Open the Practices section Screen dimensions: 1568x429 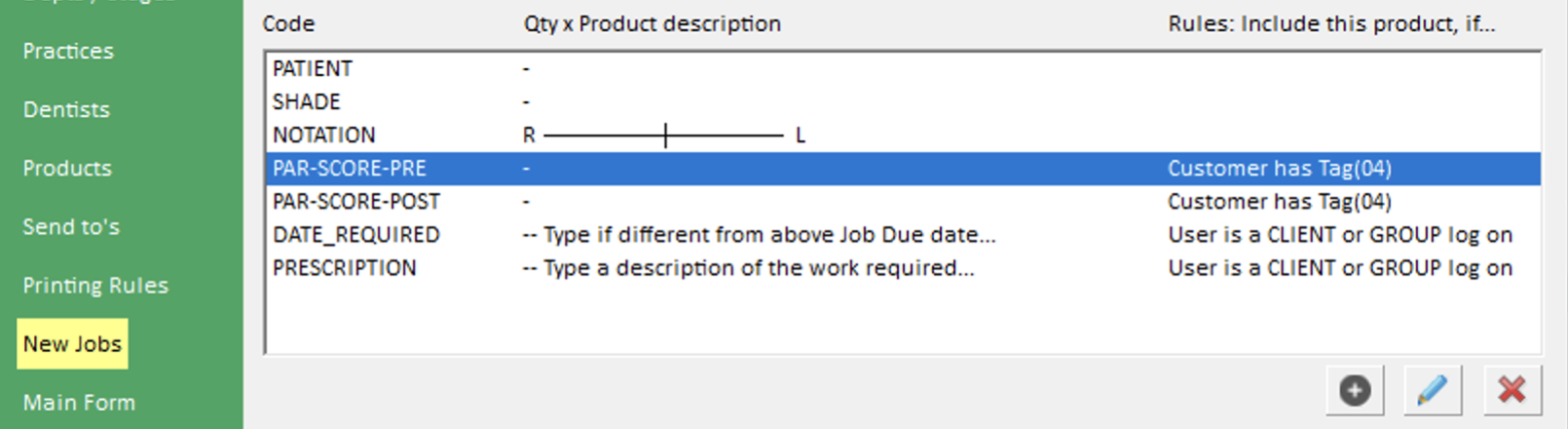pyautogui.click(x=68, y=51)
